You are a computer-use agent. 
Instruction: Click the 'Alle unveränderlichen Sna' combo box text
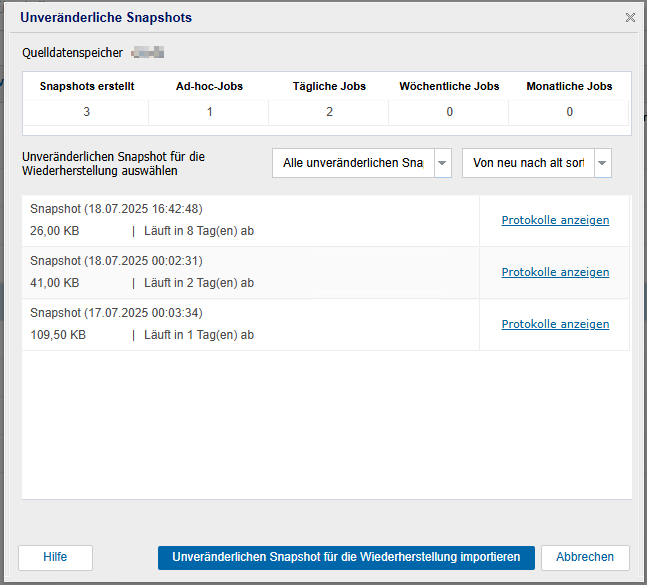coord(353,163)
